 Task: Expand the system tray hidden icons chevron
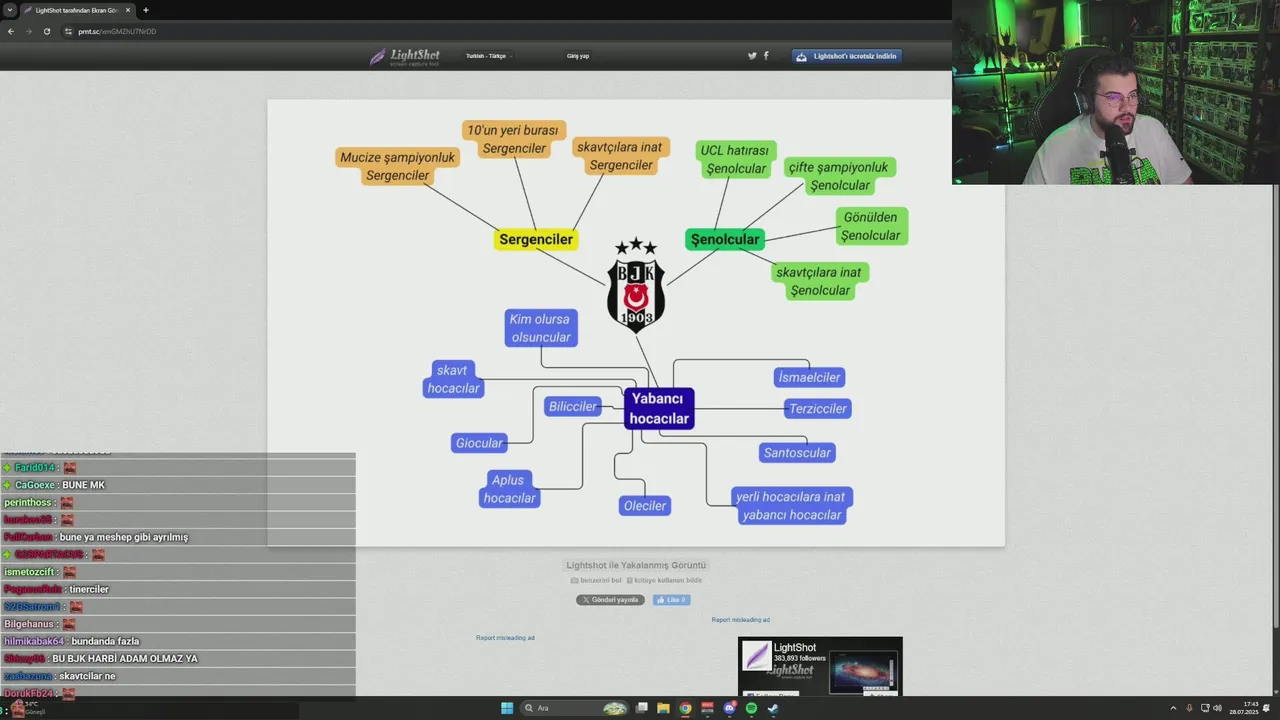coord(1173,708)
